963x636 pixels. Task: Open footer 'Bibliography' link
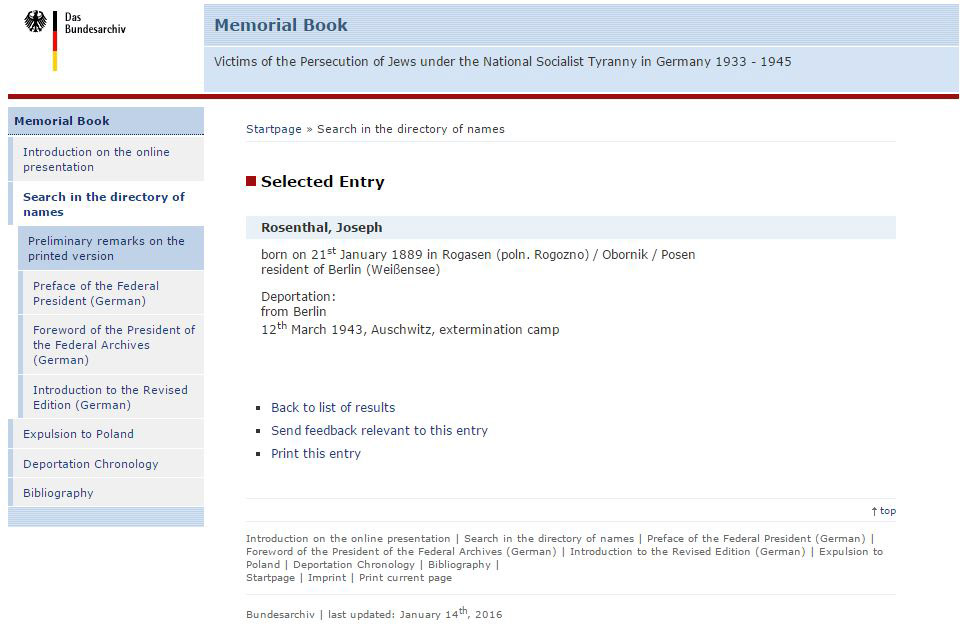pos(459,565)
